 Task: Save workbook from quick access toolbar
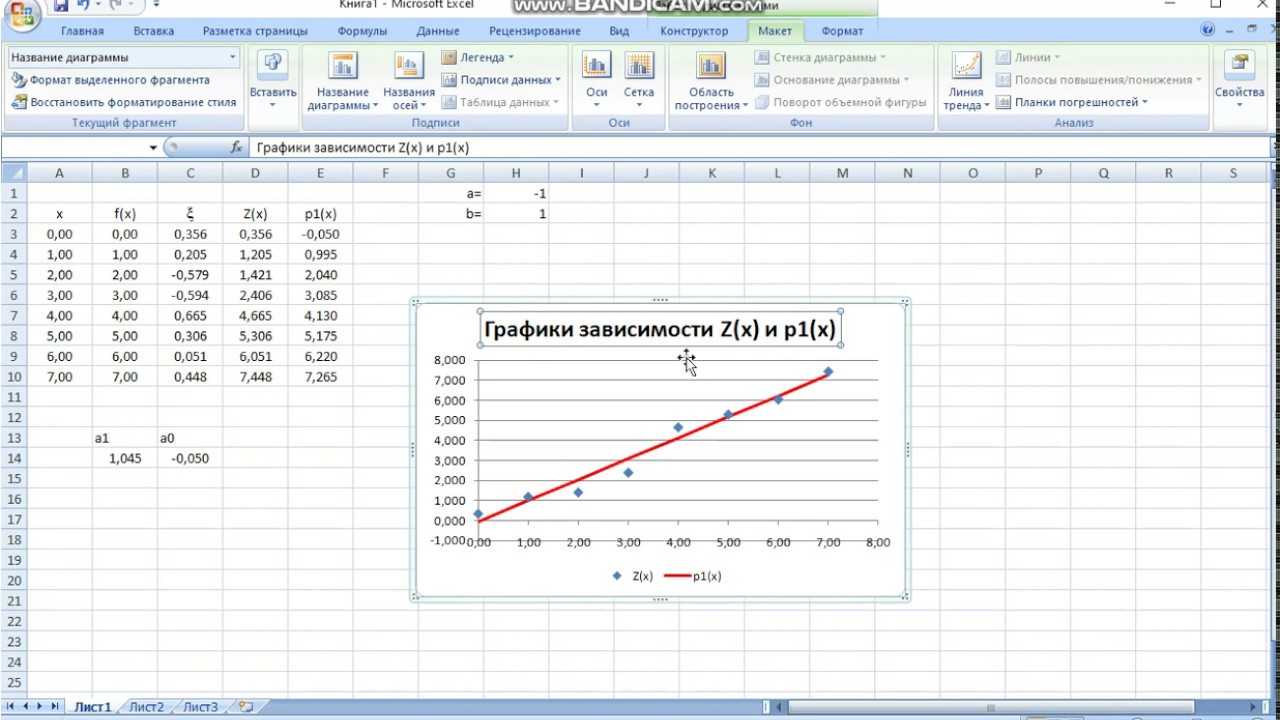pos(61,6)
